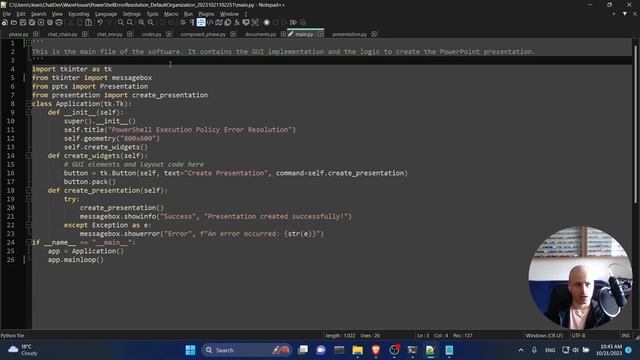Switch to the chat_env.py tab
Viewport: 640px width, 360px height.
point(109,34)
